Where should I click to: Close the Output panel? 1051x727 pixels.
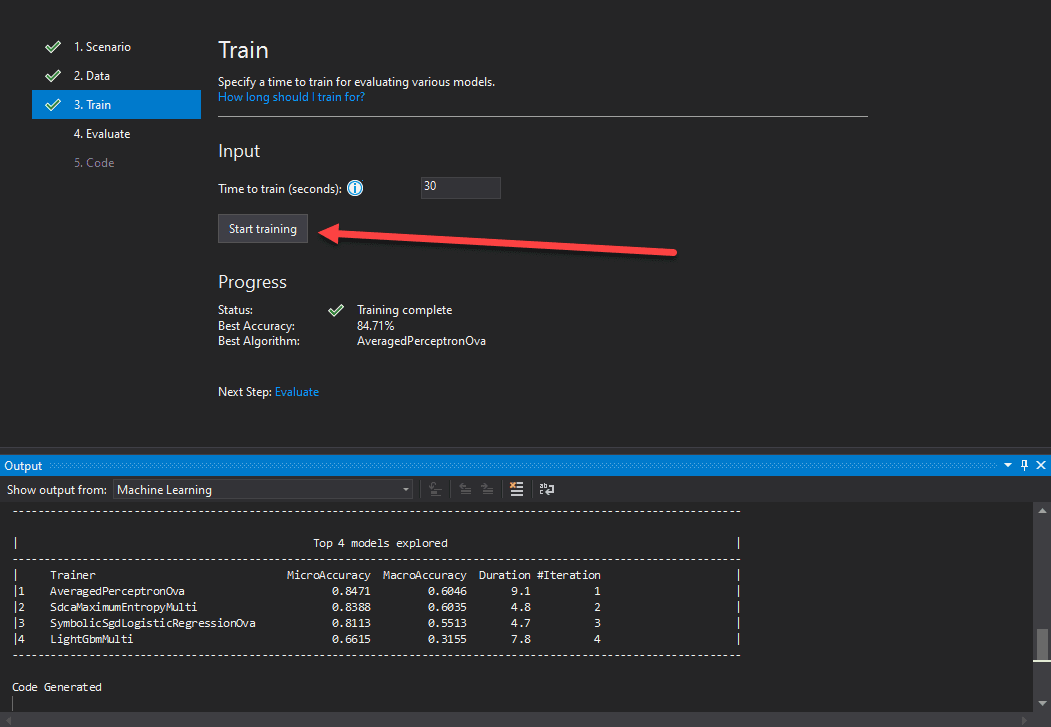(x=1041, y=466)
